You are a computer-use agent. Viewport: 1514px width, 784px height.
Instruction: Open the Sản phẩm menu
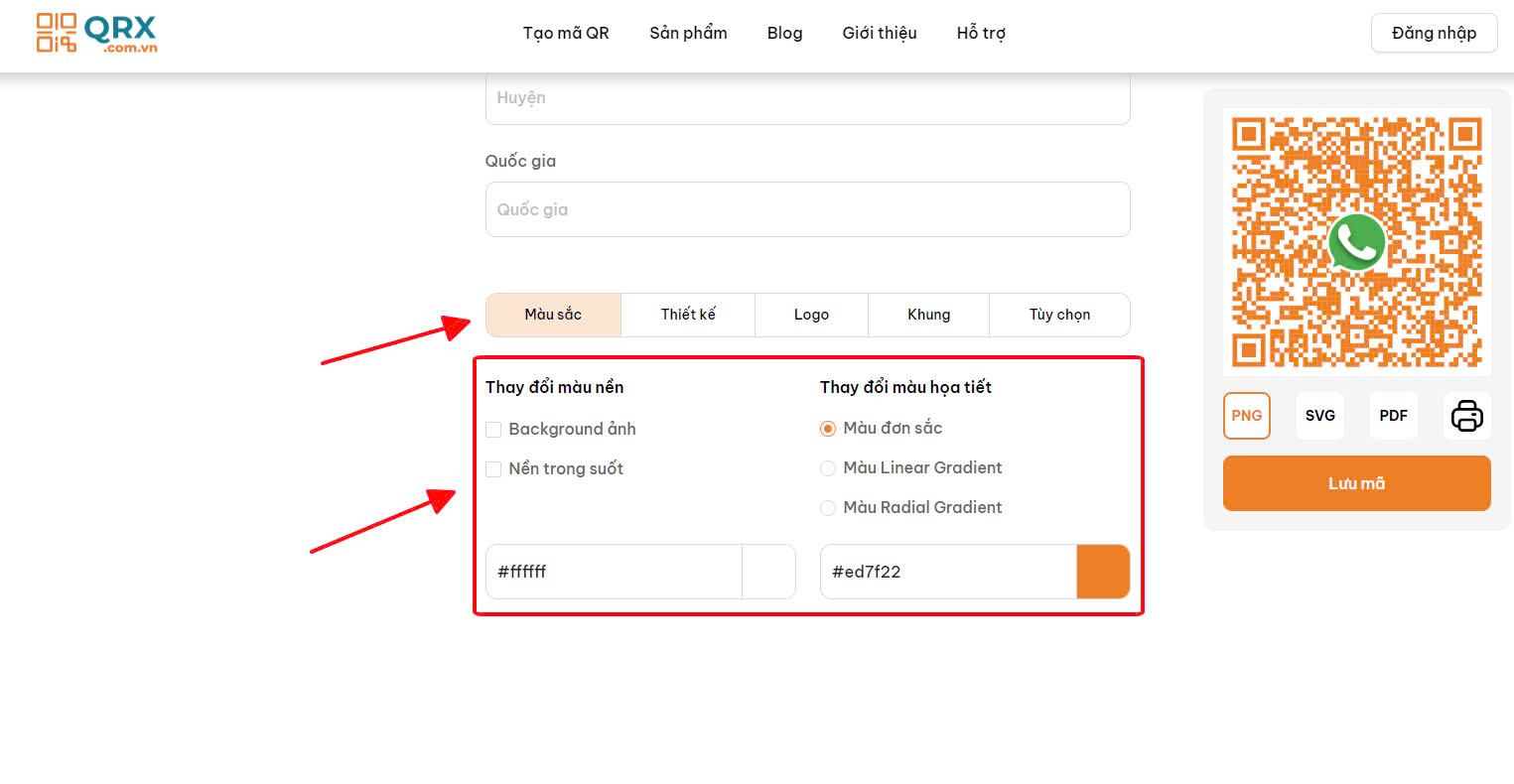[x=688, y=33]
